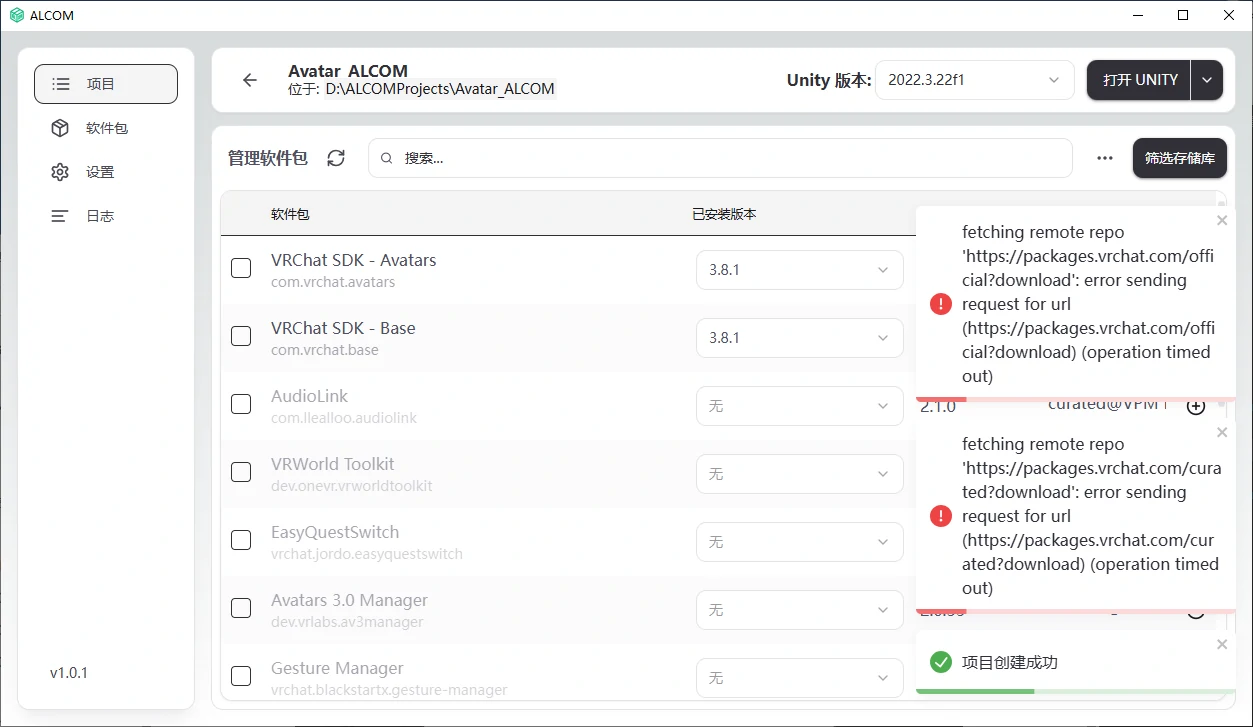1253x727 pixels.
Task: Go to the 软件包 sidebar page
Action: coord(106,128)
